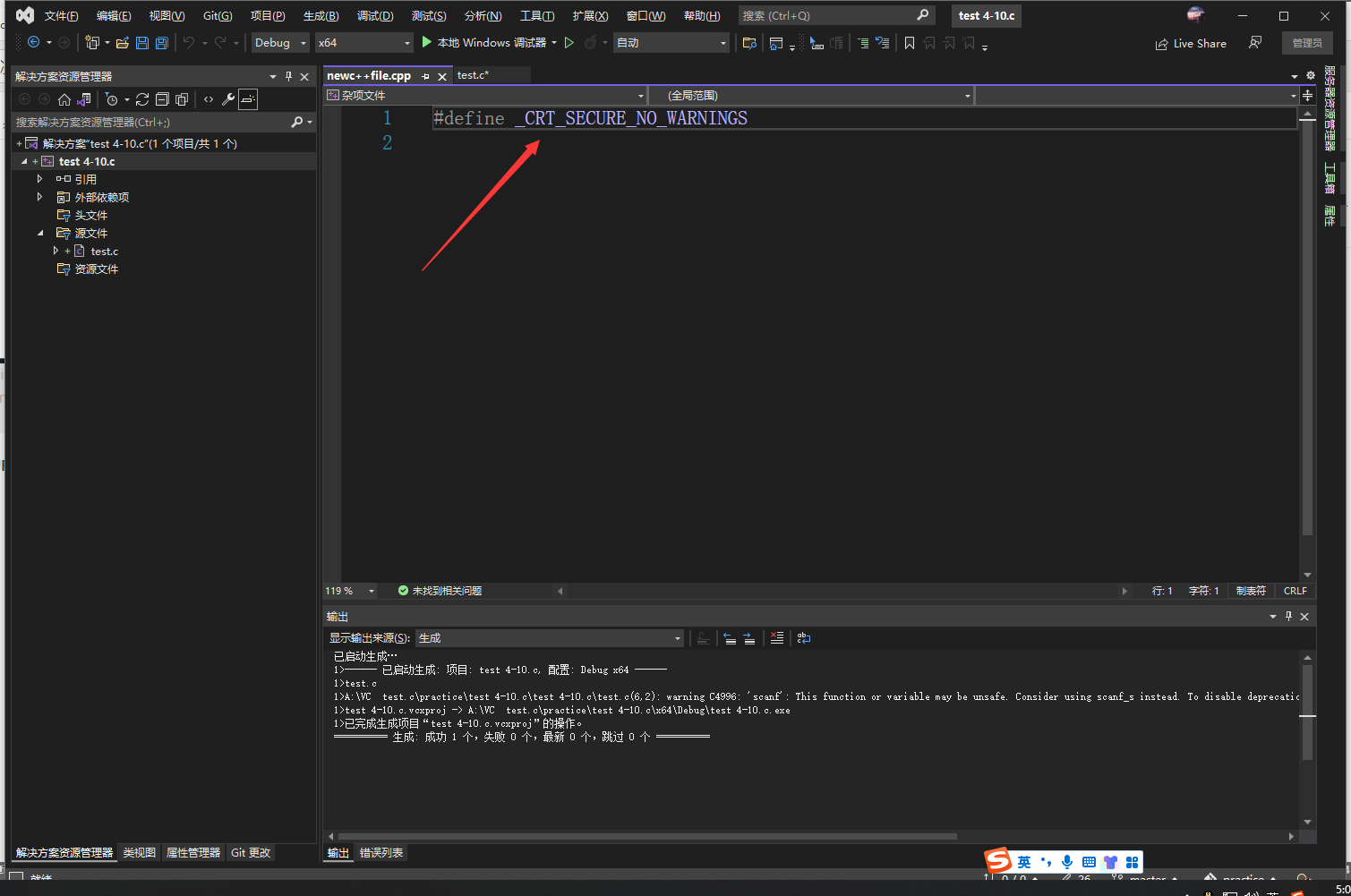
Task: Open the 工具(T) tools menu
Action: 537,16
